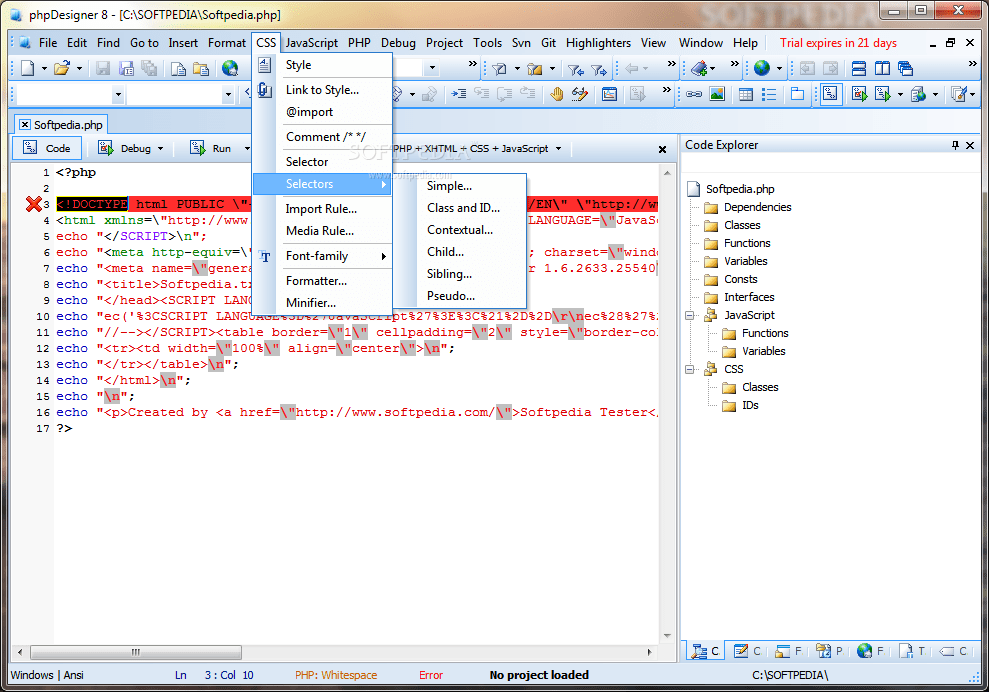Click the glasses and pencil icon
Image resolution: width=989 pixels, height=692 pixels.
tap(580, 94)
